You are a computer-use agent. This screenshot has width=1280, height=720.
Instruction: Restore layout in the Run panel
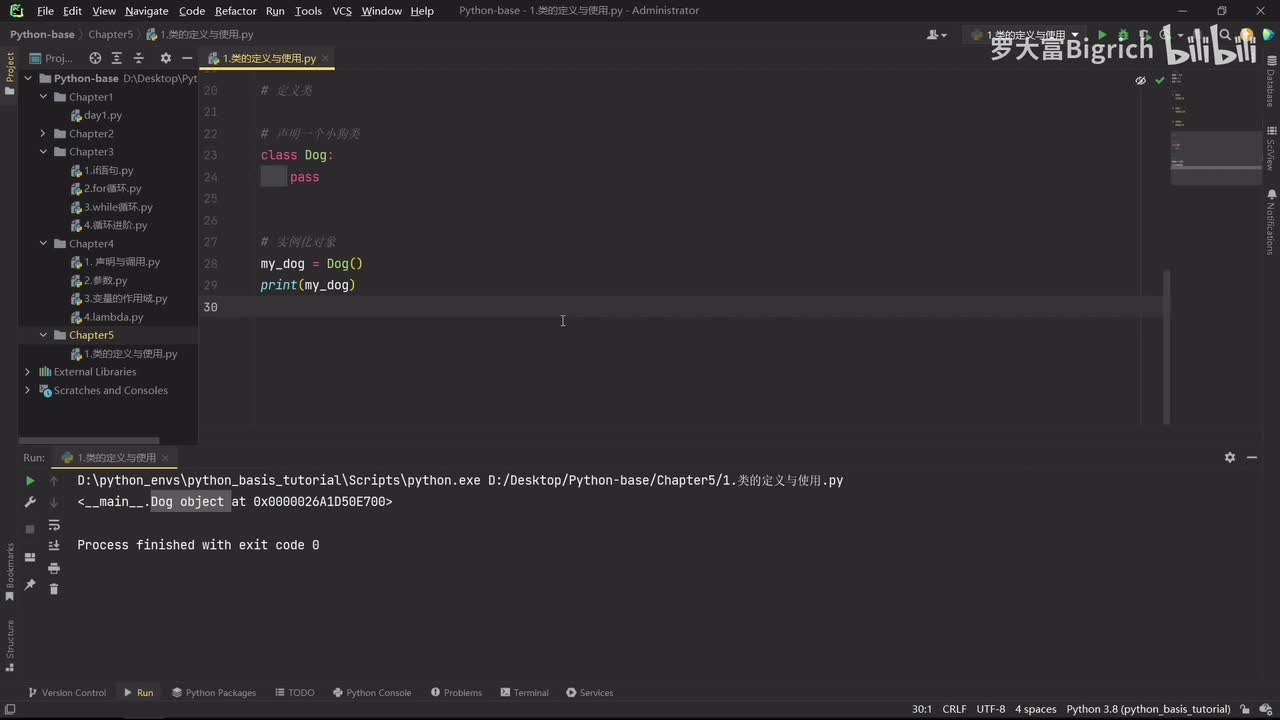pyautogui.click(x=30, y=558)
